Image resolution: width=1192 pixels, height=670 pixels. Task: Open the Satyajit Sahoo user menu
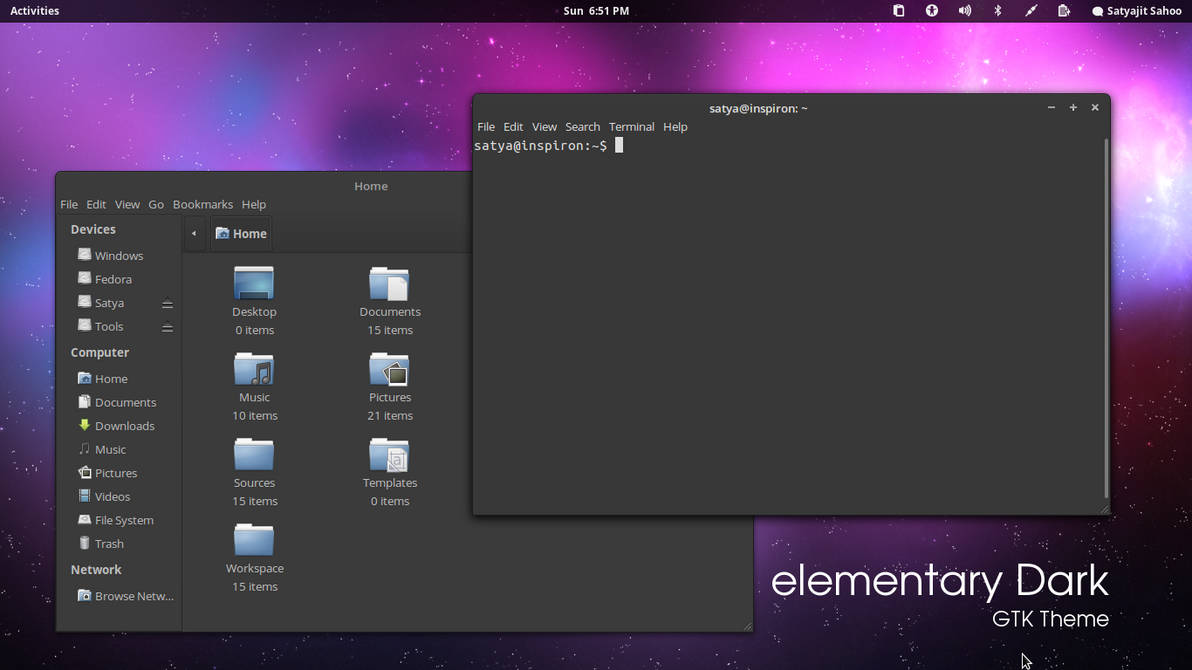pyautogui.click(x=1137, y=11)
